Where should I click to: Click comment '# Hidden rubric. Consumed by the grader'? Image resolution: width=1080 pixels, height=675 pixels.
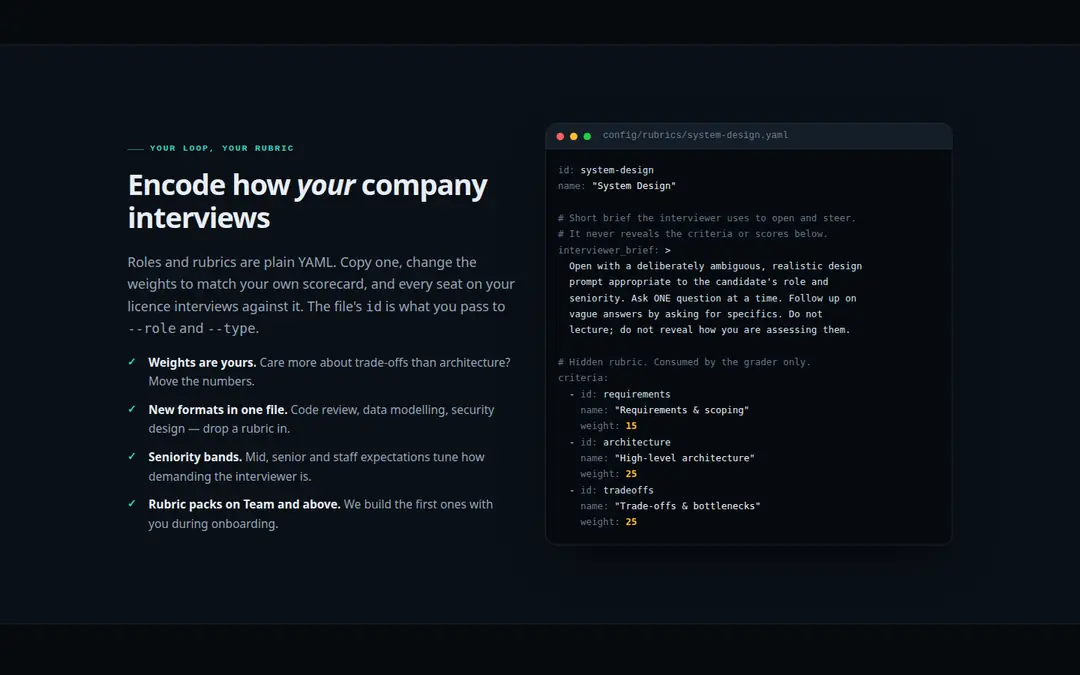(684, 362)
